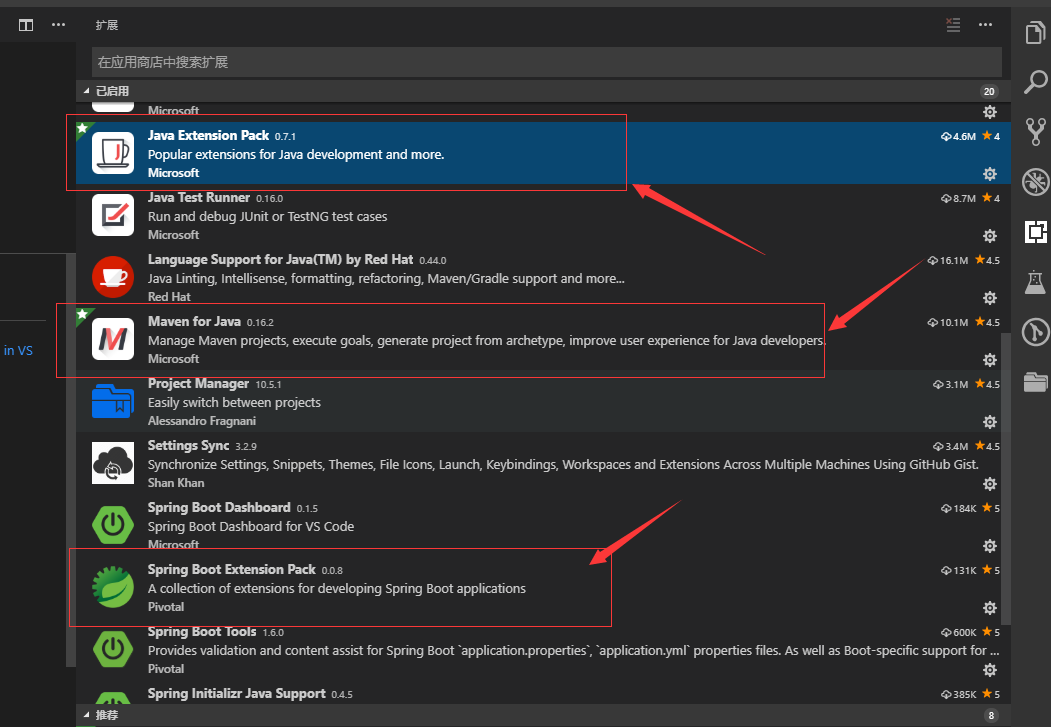Open manage gear menu for Java Extension Pack
1051x727 pixels.
click(x=990, y=174)
